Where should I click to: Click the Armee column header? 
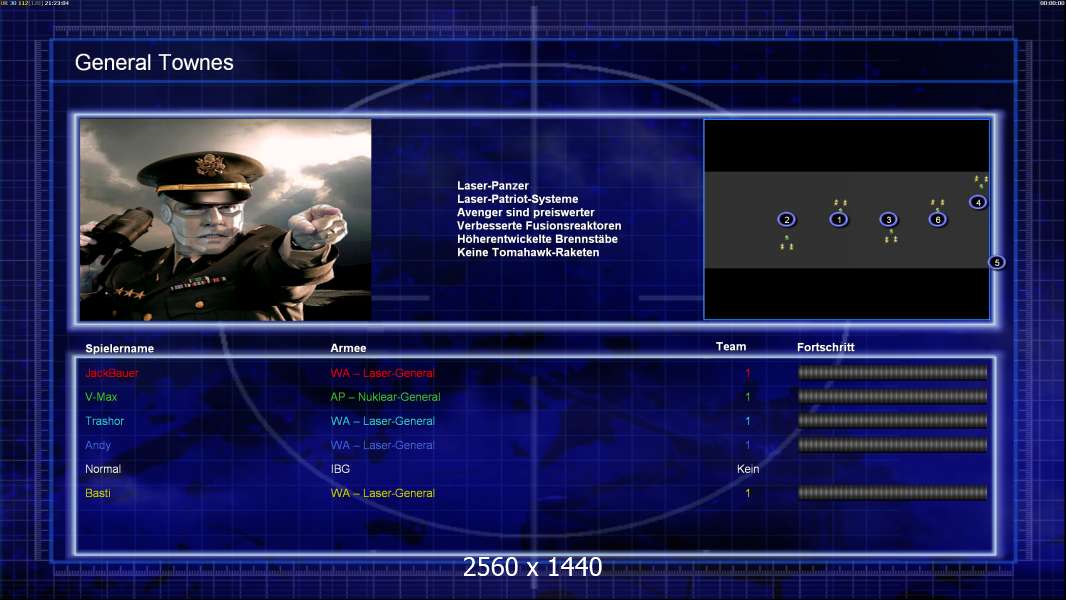(348, 348)
